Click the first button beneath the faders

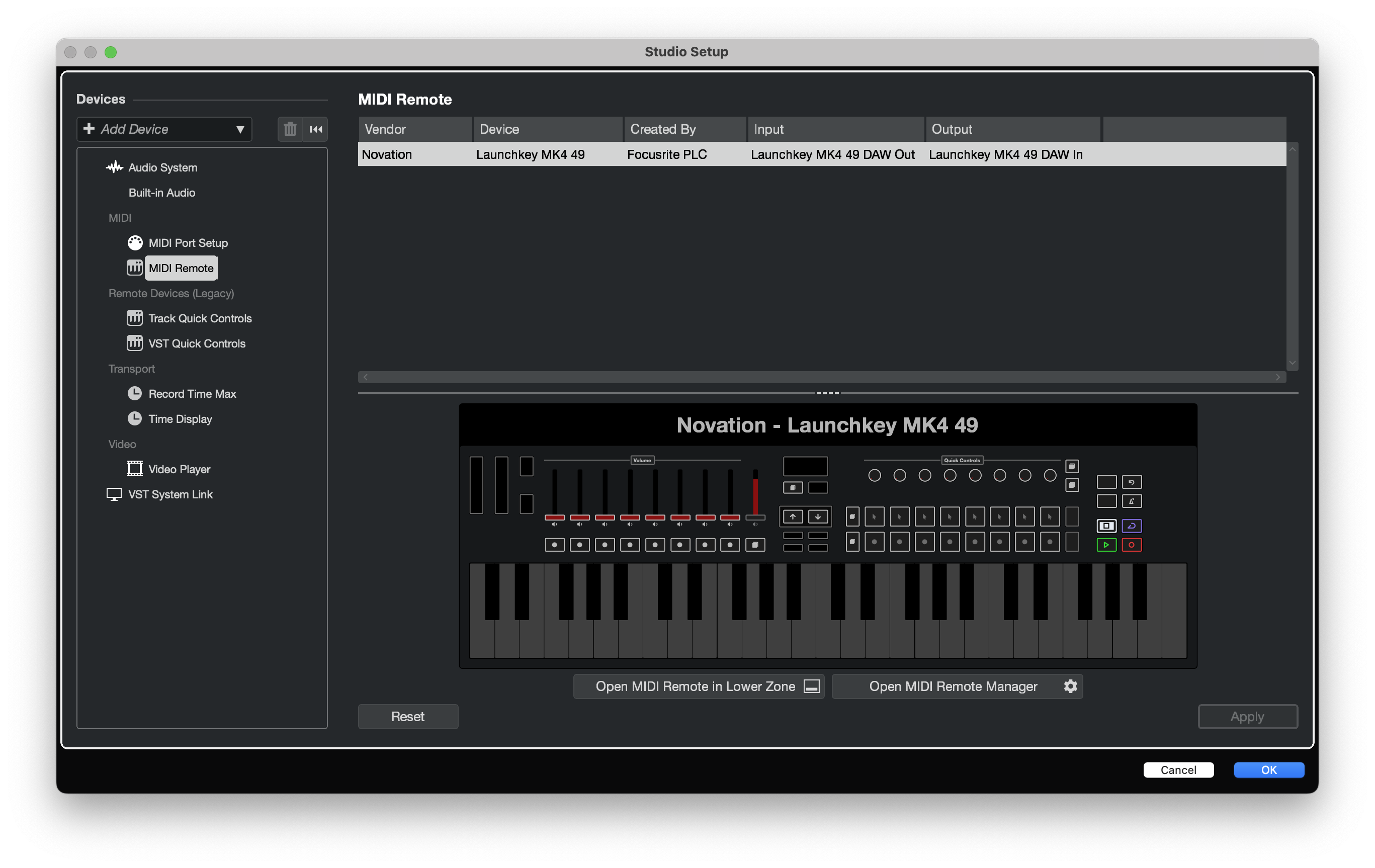tap(554, 545)
